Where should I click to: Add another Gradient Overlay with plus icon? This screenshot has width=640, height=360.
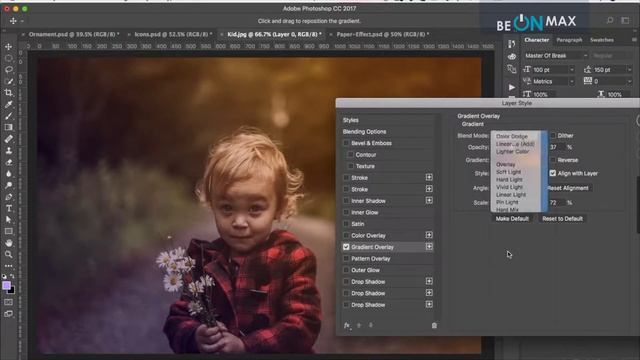tap(429, 247)
